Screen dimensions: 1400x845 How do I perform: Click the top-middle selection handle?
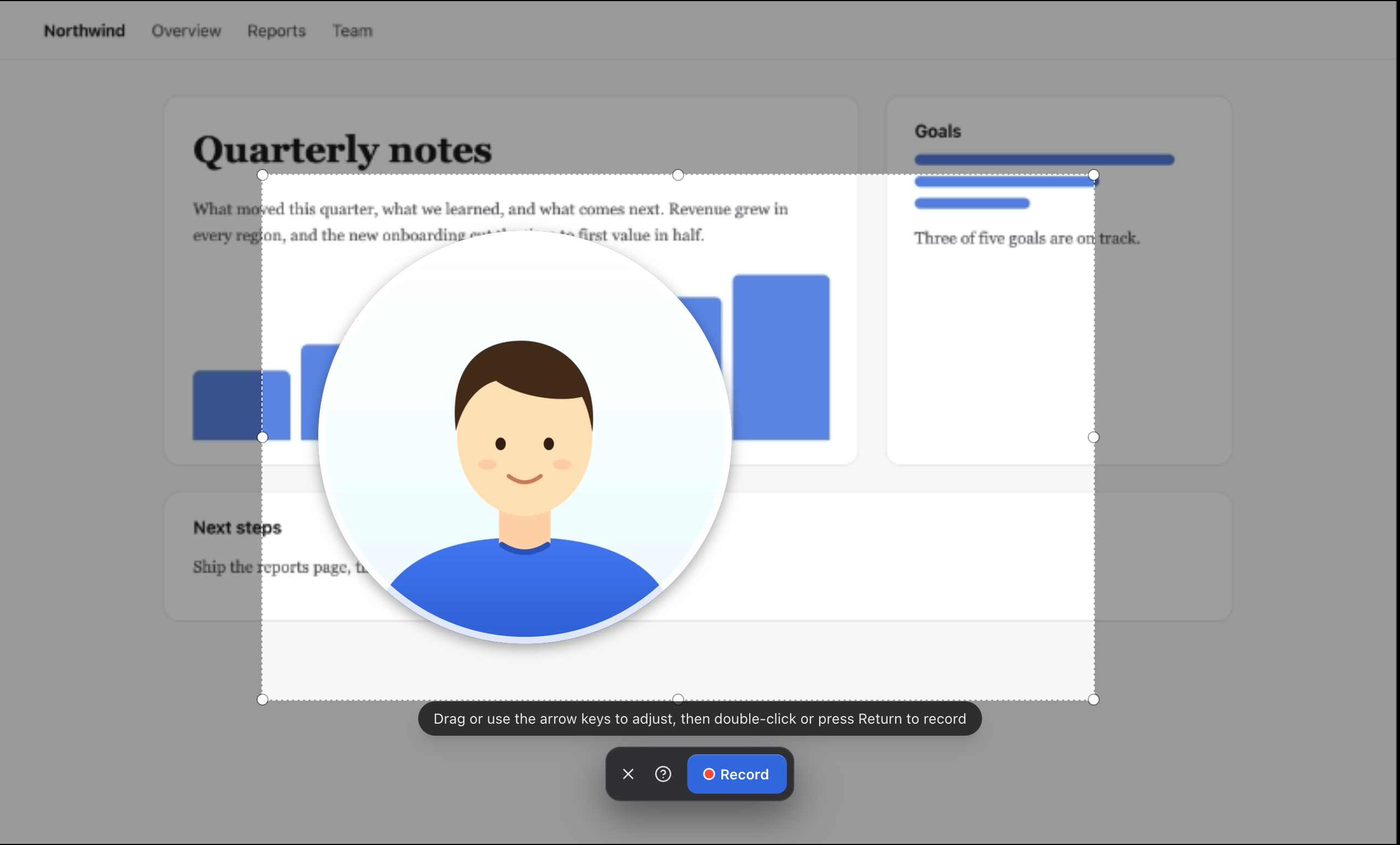coord(678,175)
